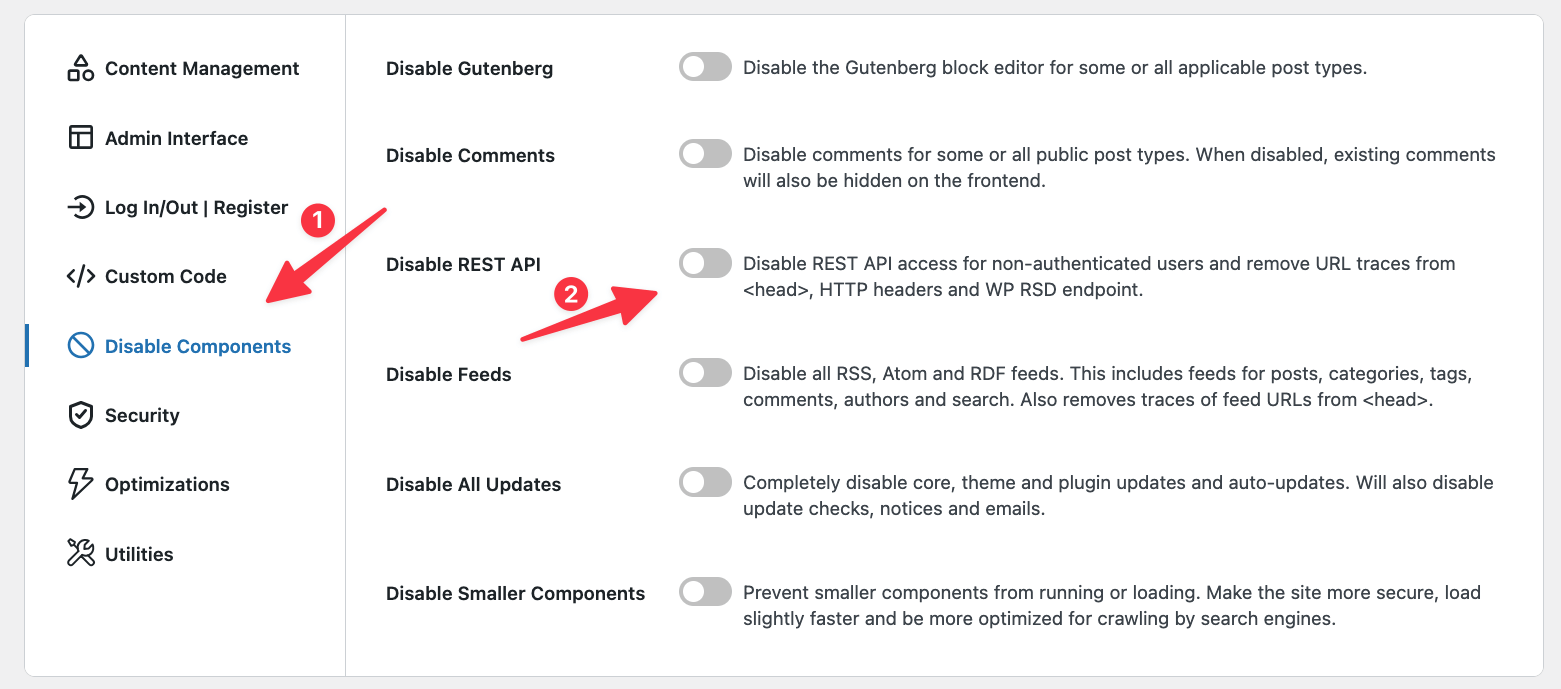The width and height of the screenshot is (1561, 689).
Task: Click the Optimizations lightning bolt icon
Action: coord(80,484)
